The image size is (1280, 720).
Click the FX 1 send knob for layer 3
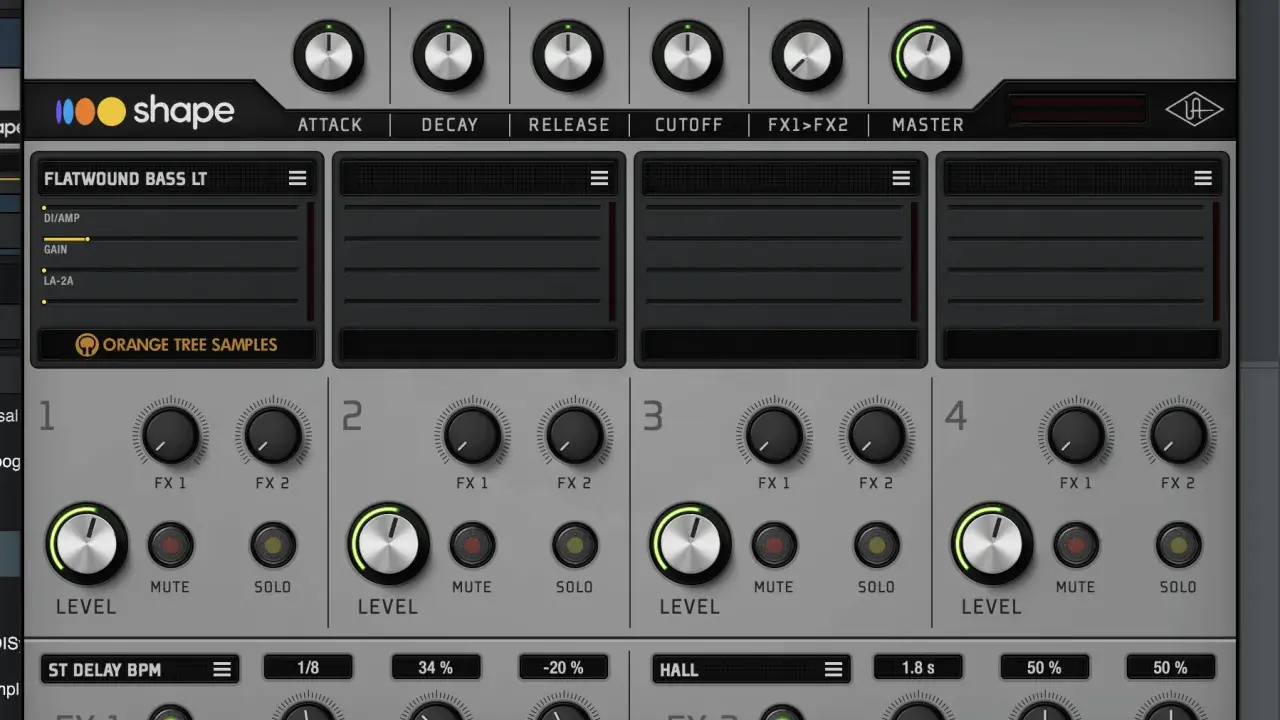click(774, 435)
